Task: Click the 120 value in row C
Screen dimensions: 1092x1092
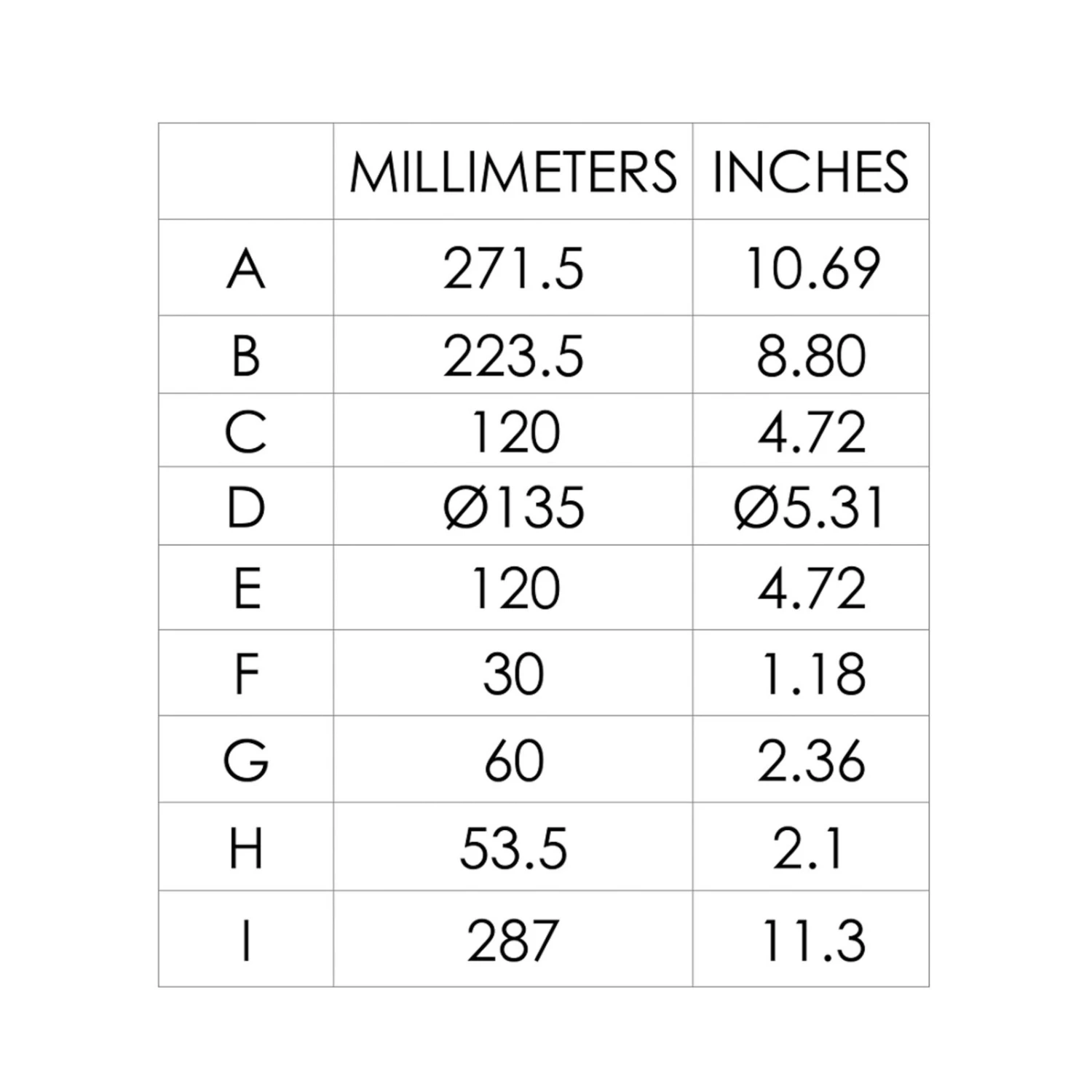Action: click(515, 432)
